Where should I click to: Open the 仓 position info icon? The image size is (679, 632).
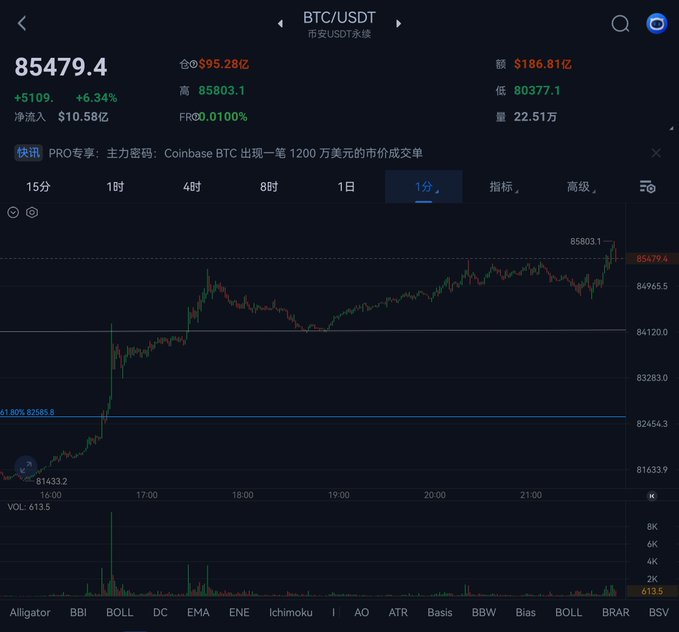click(194, 65)
